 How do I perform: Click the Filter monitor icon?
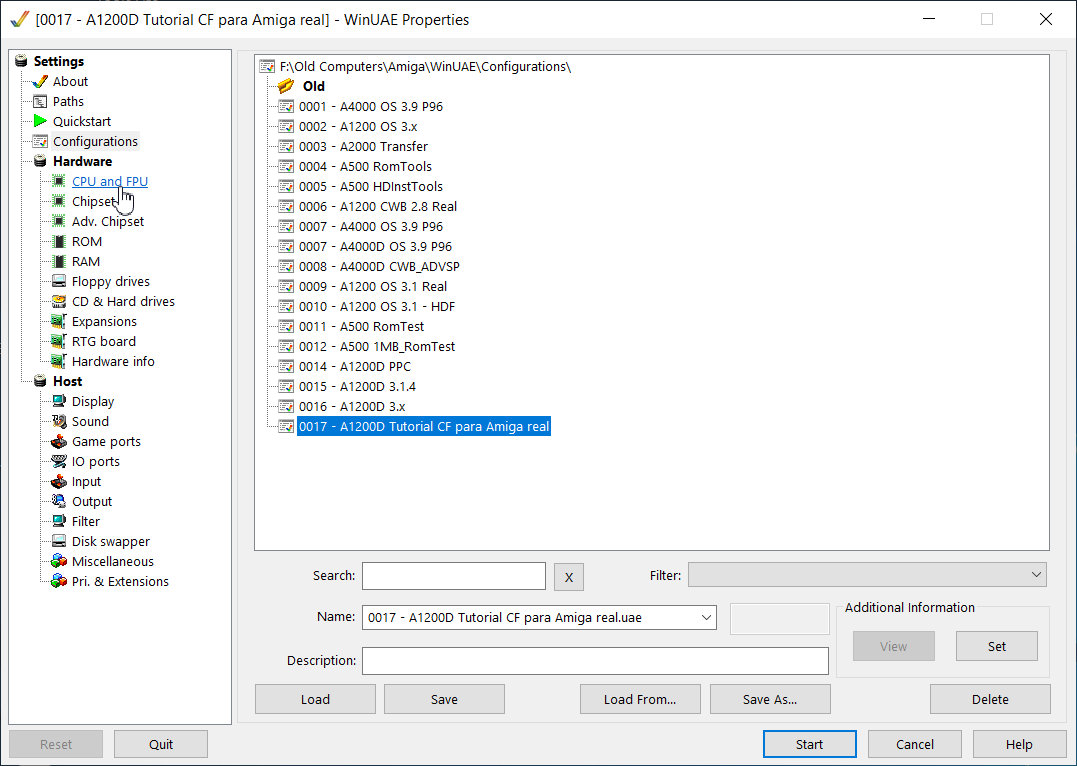(59, 521)
